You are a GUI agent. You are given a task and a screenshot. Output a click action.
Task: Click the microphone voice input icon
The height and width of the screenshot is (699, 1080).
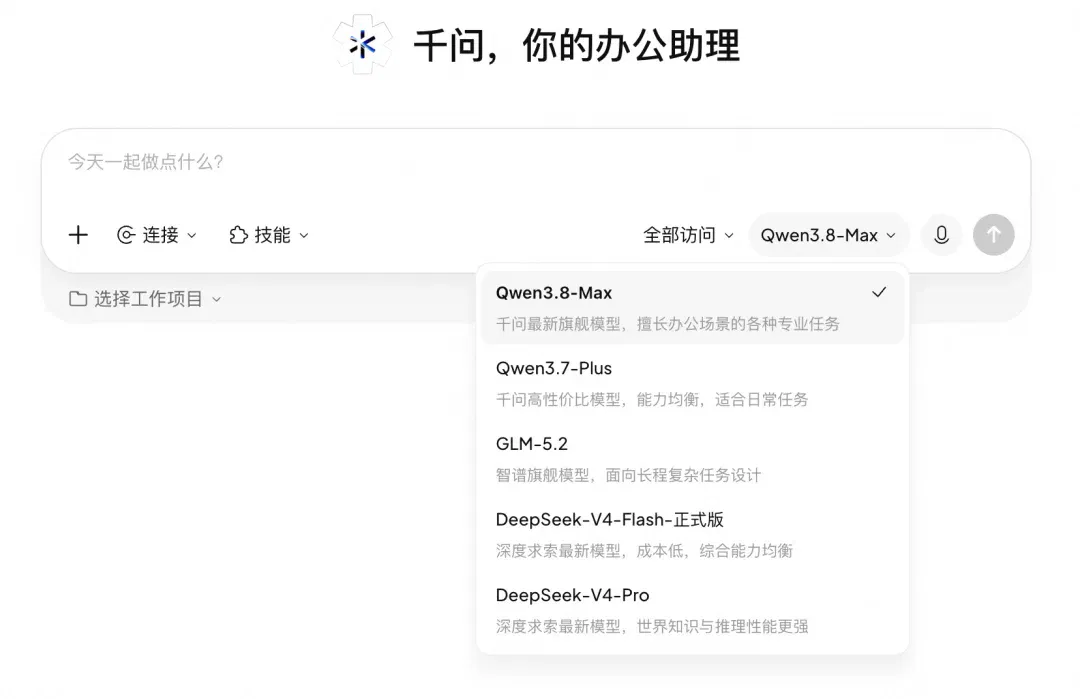942,235
